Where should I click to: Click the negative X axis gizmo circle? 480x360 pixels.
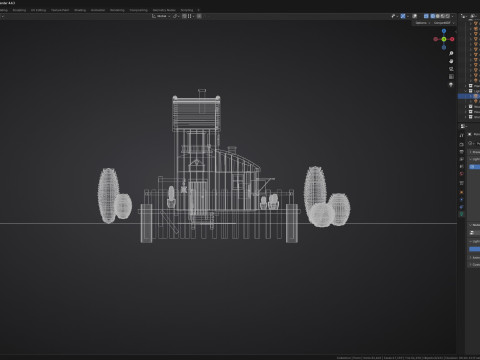(x=435, y=39)
